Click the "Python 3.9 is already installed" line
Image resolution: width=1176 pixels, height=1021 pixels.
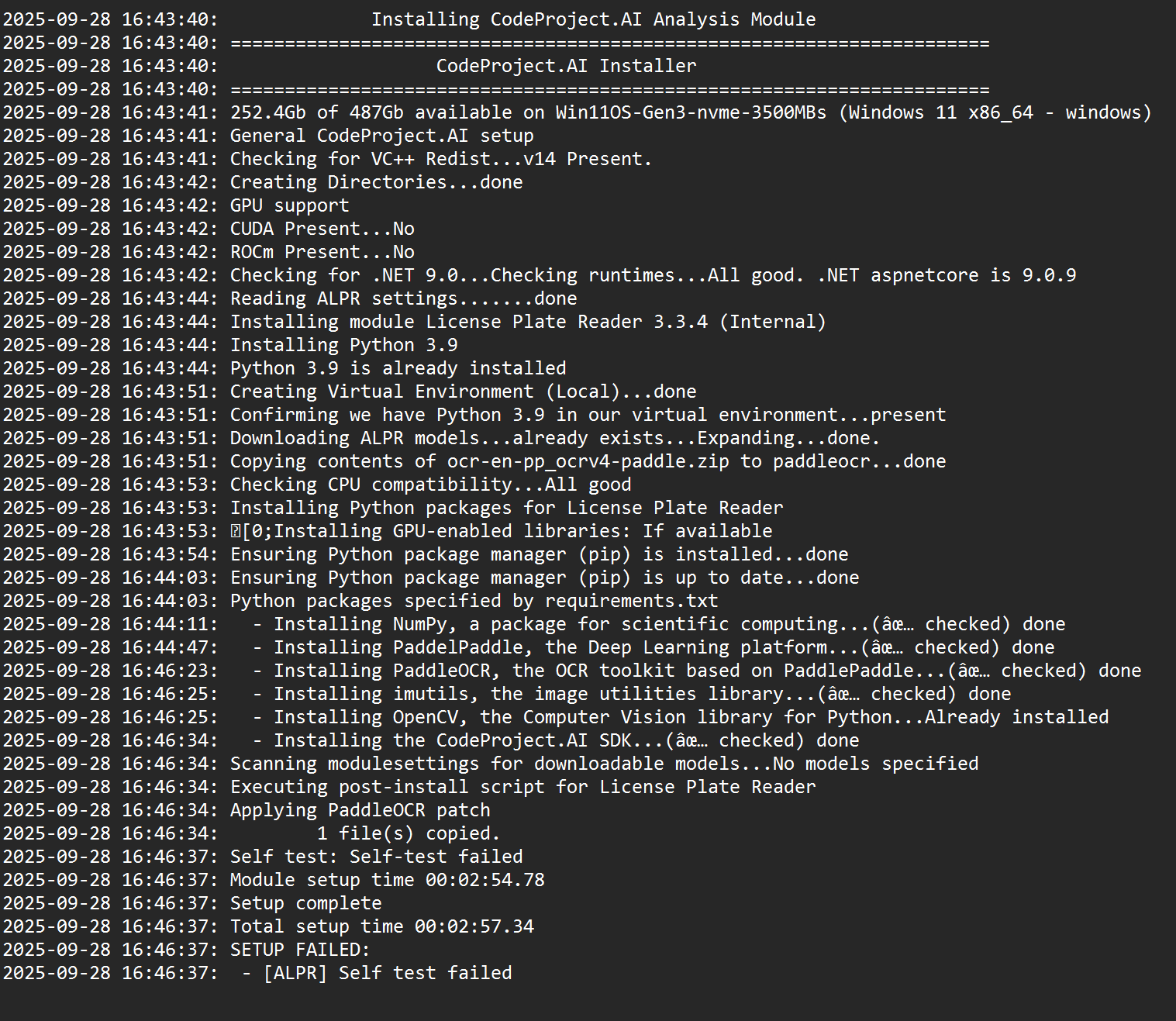pyautogui.click(x=398, y=368)
